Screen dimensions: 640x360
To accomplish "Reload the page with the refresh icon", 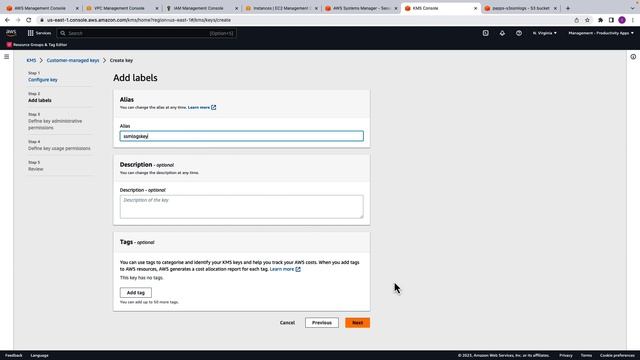I will [29, 20].
